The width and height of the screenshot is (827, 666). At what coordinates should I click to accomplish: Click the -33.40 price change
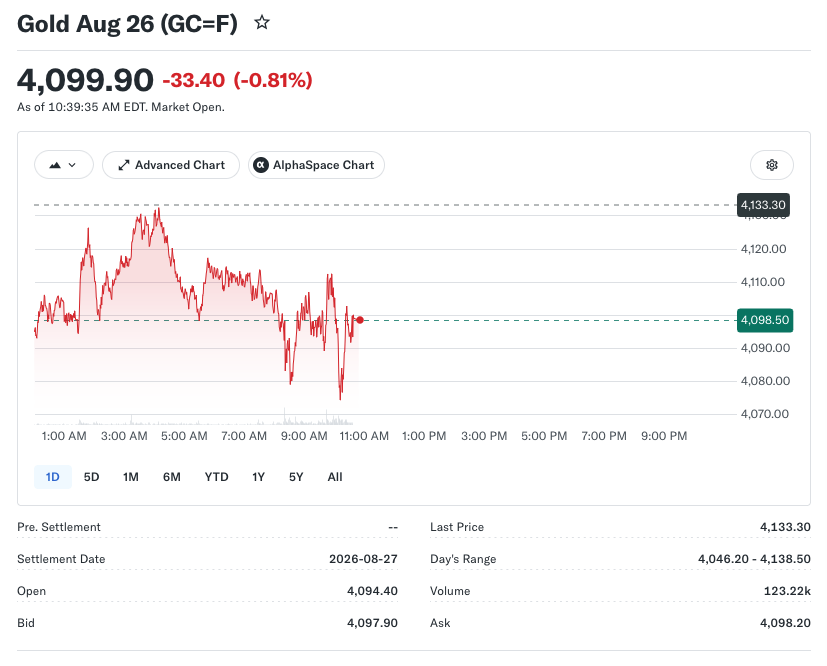click(x=194, y=81)
